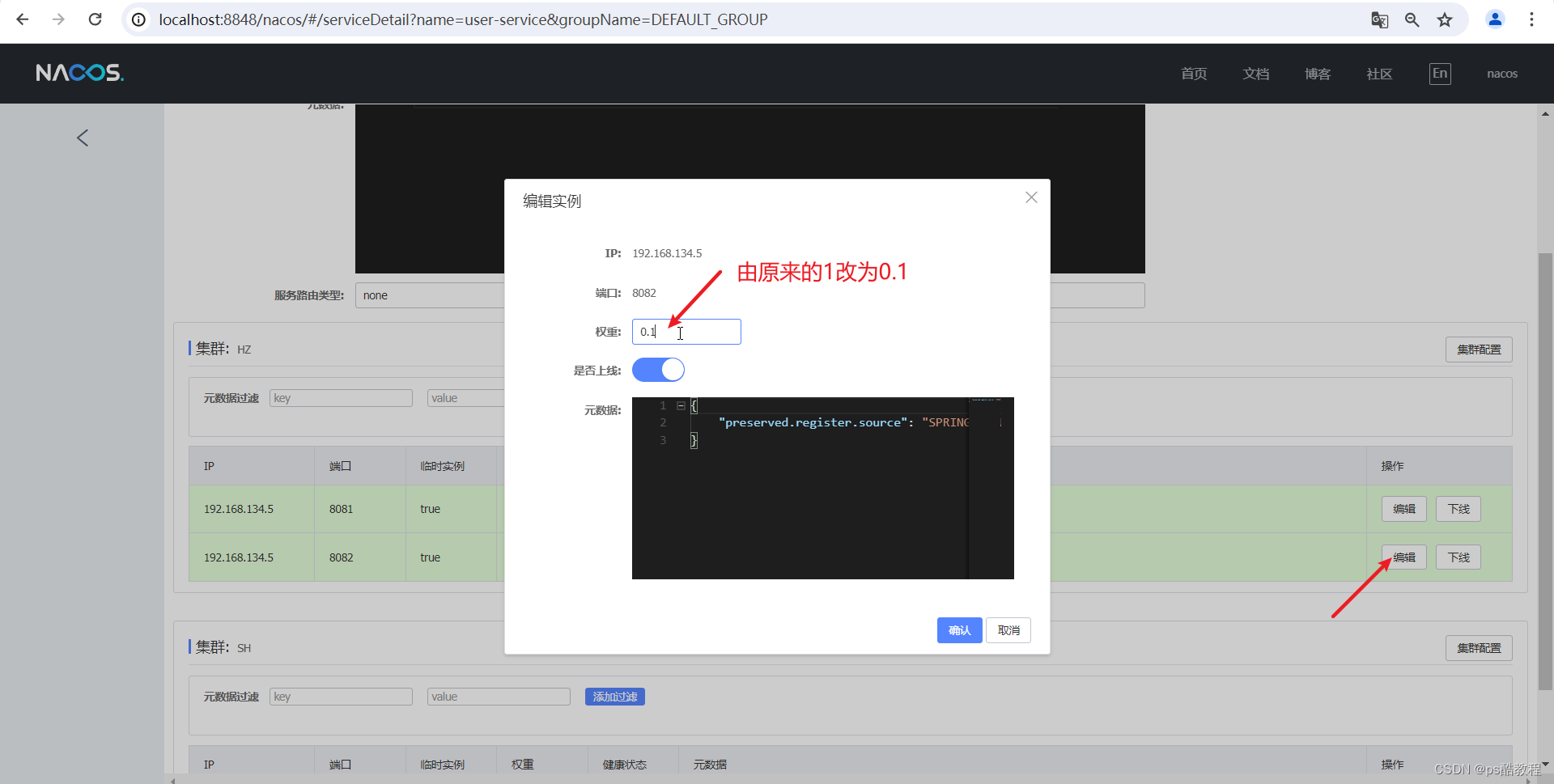
Task: Click 添加过滤 in the SH cluster
Action: click(615, 697)
